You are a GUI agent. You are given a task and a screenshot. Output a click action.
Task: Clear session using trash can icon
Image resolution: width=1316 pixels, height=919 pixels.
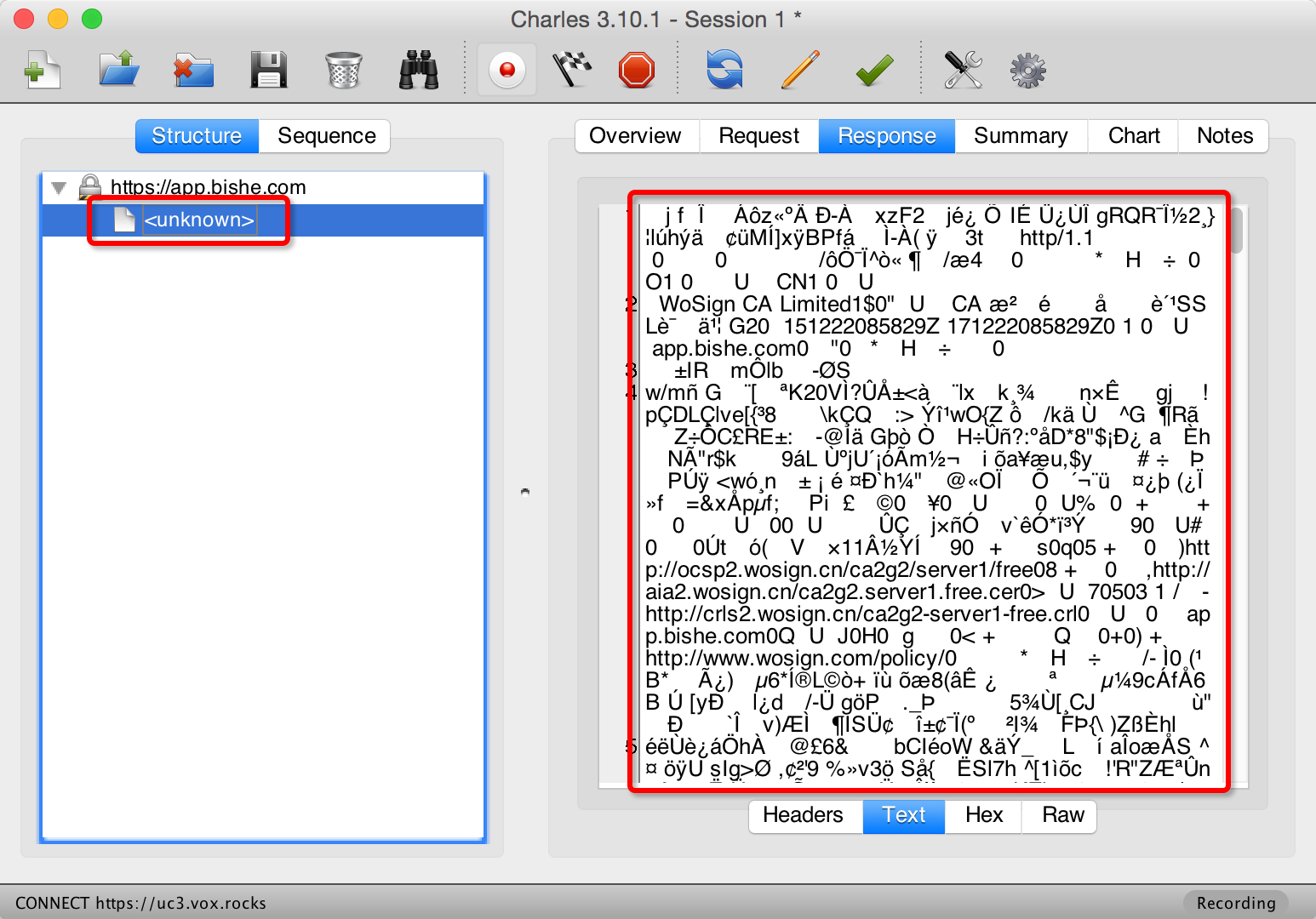343,70
